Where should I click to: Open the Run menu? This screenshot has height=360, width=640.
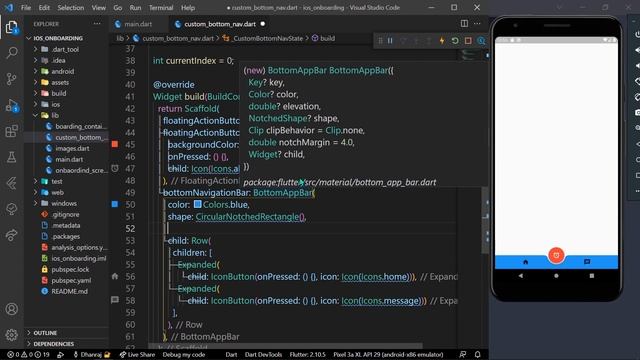click(135, 7)
